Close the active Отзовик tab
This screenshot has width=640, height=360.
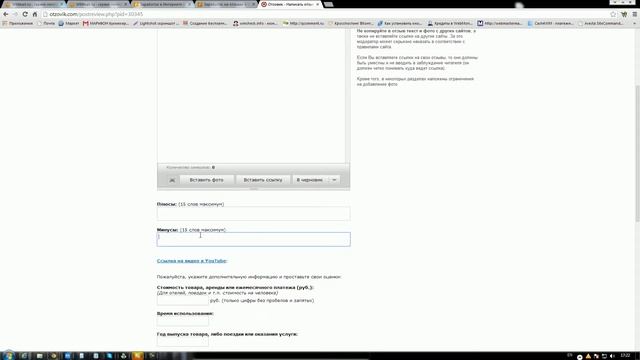tap(318, 4)
